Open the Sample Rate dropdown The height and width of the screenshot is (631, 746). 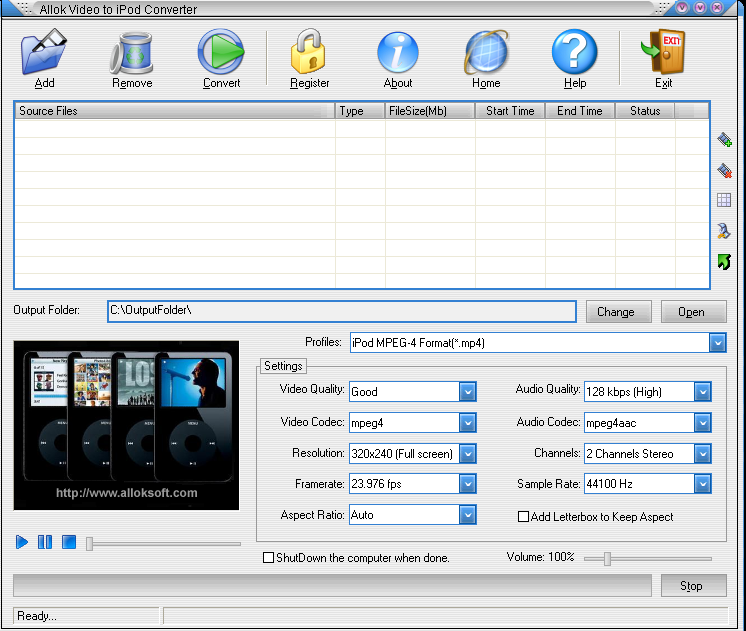pos(703,484)
